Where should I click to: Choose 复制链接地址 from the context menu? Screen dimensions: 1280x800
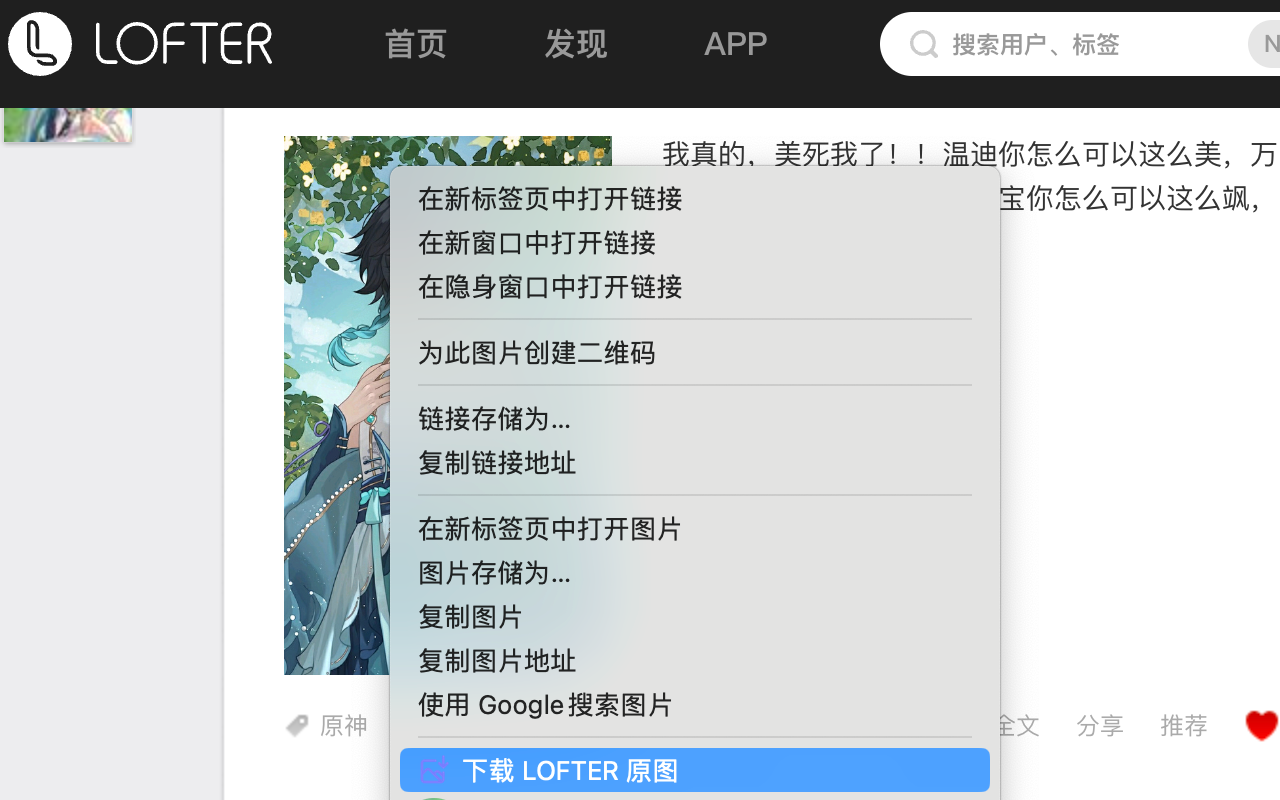point(497,463)
